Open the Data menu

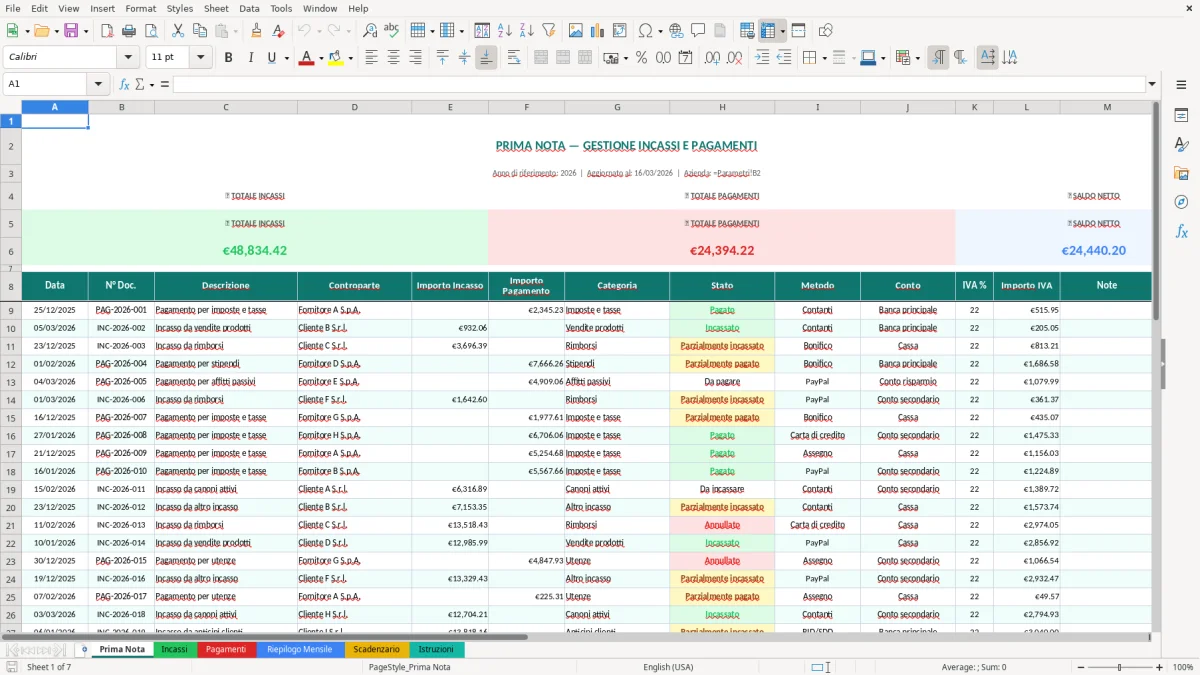(249, 8)
